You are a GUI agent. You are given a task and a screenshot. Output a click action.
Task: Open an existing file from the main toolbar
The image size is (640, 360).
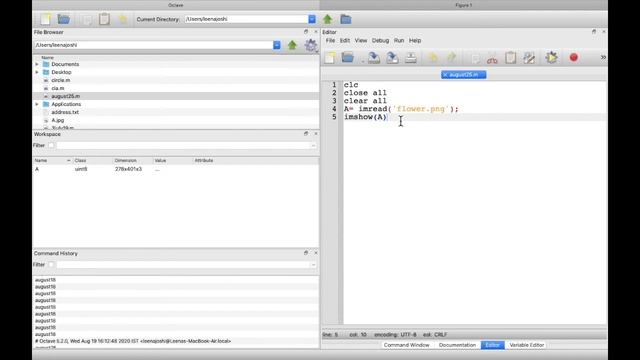pyautogui.click(x=64, y=19)
